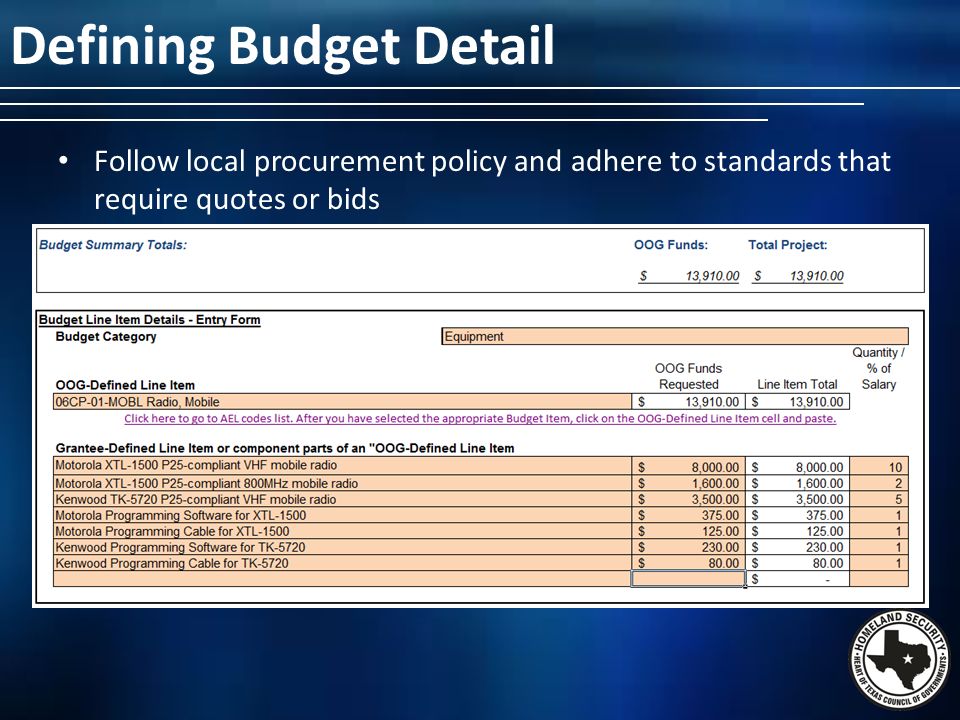The image size is (960, 720).
Task: Click the Defining Budget Detail slide title
Action: point(283,47)
